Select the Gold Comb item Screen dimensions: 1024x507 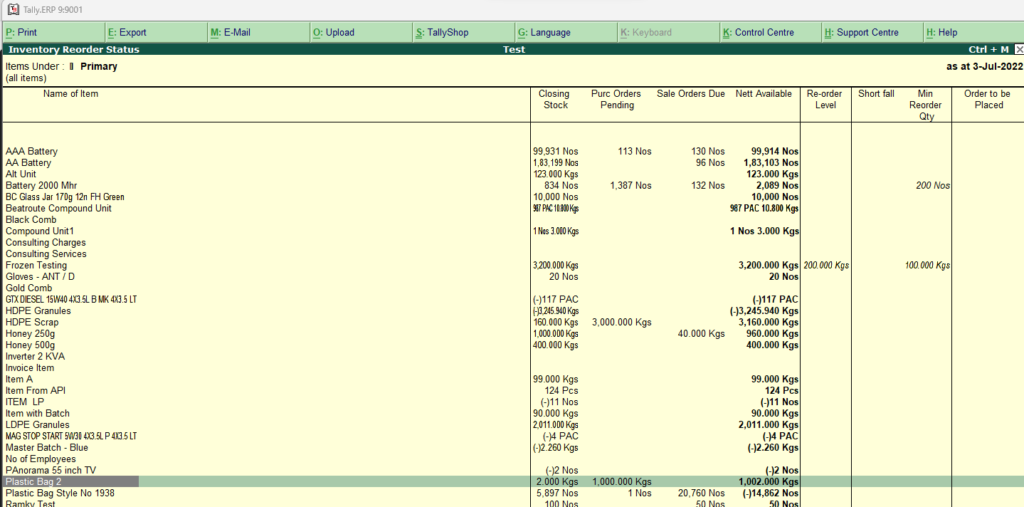[x=29, y=288]
